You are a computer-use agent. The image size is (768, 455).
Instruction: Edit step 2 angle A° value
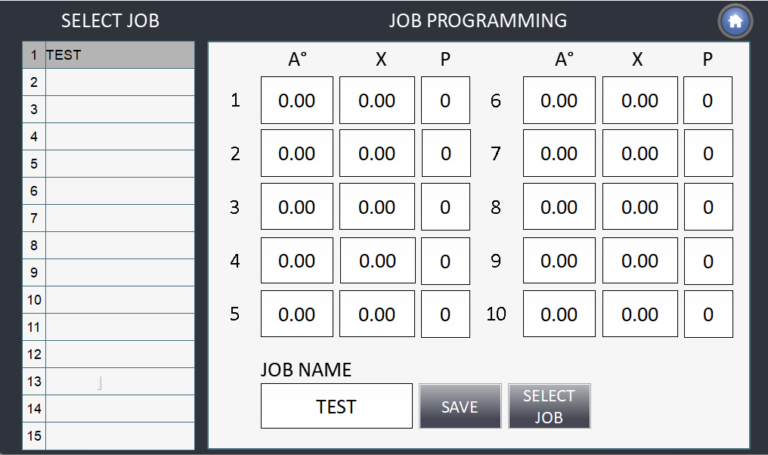297,153
